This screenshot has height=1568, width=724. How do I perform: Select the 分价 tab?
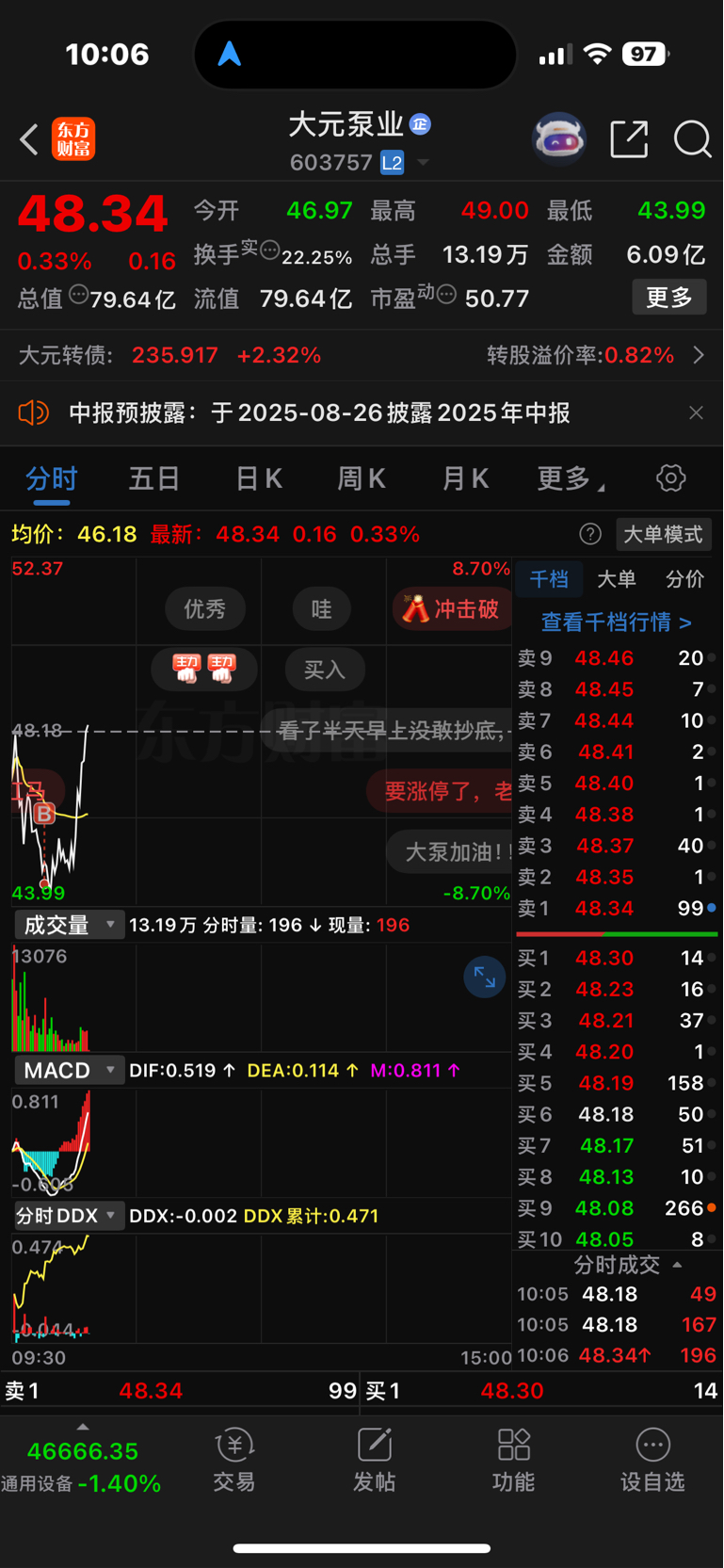[x=684, y=578]
